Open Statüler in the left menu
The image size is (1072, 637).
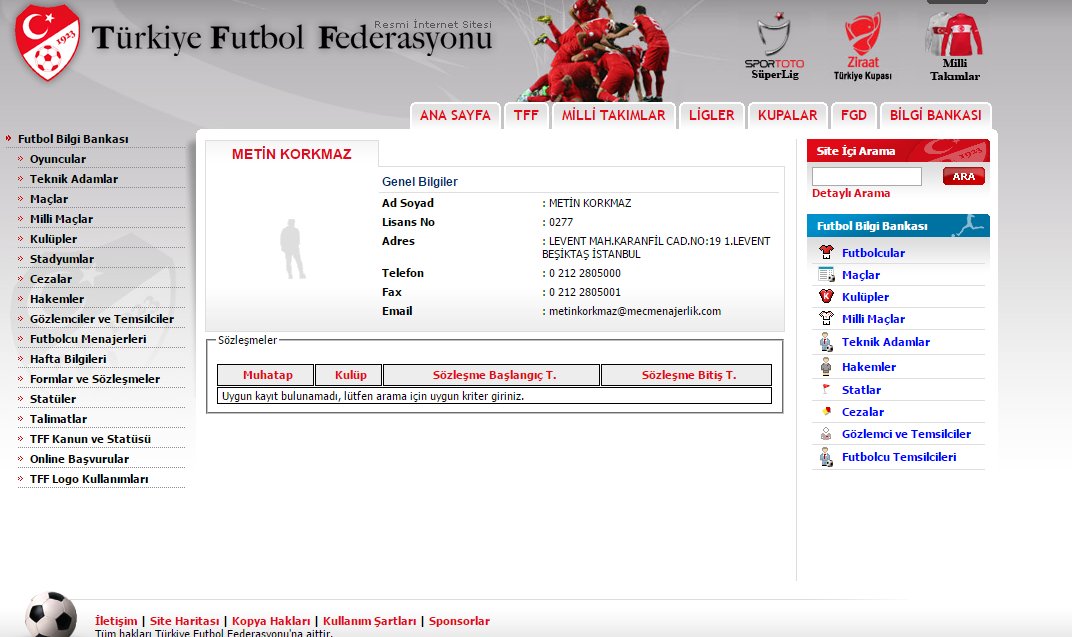53,398
